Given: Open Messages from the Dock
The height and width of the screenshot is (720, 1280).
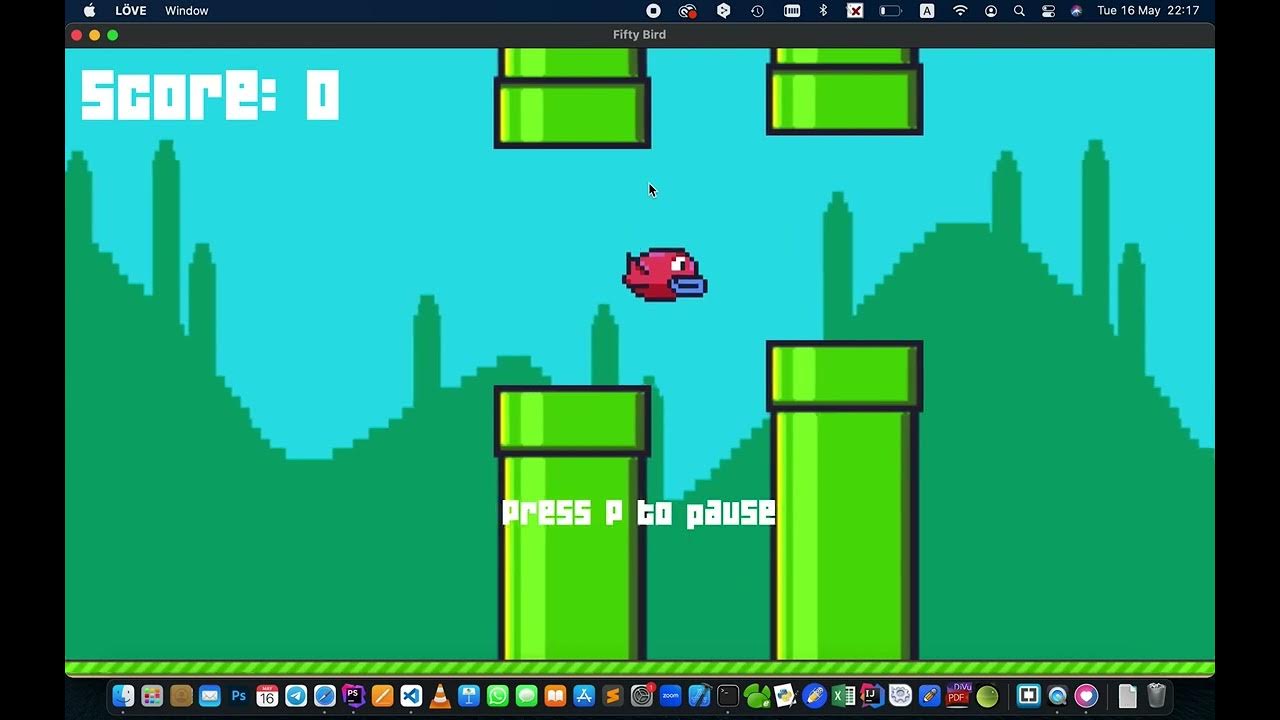Looking at the screenshot, I should pos(526,695).
